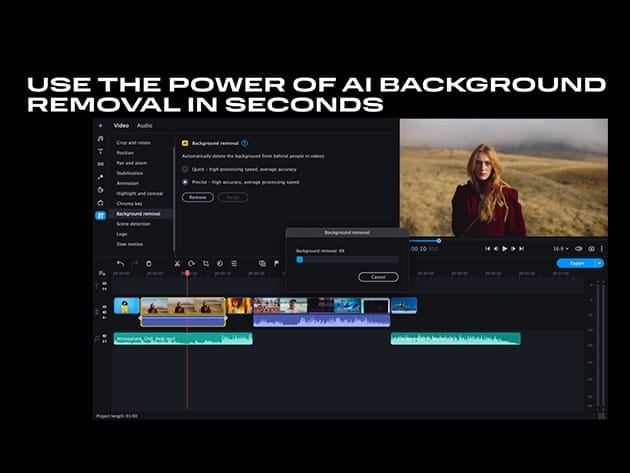
Task: Open the 16:9 aspect ratio dropdown
Action: coord(560,248)
